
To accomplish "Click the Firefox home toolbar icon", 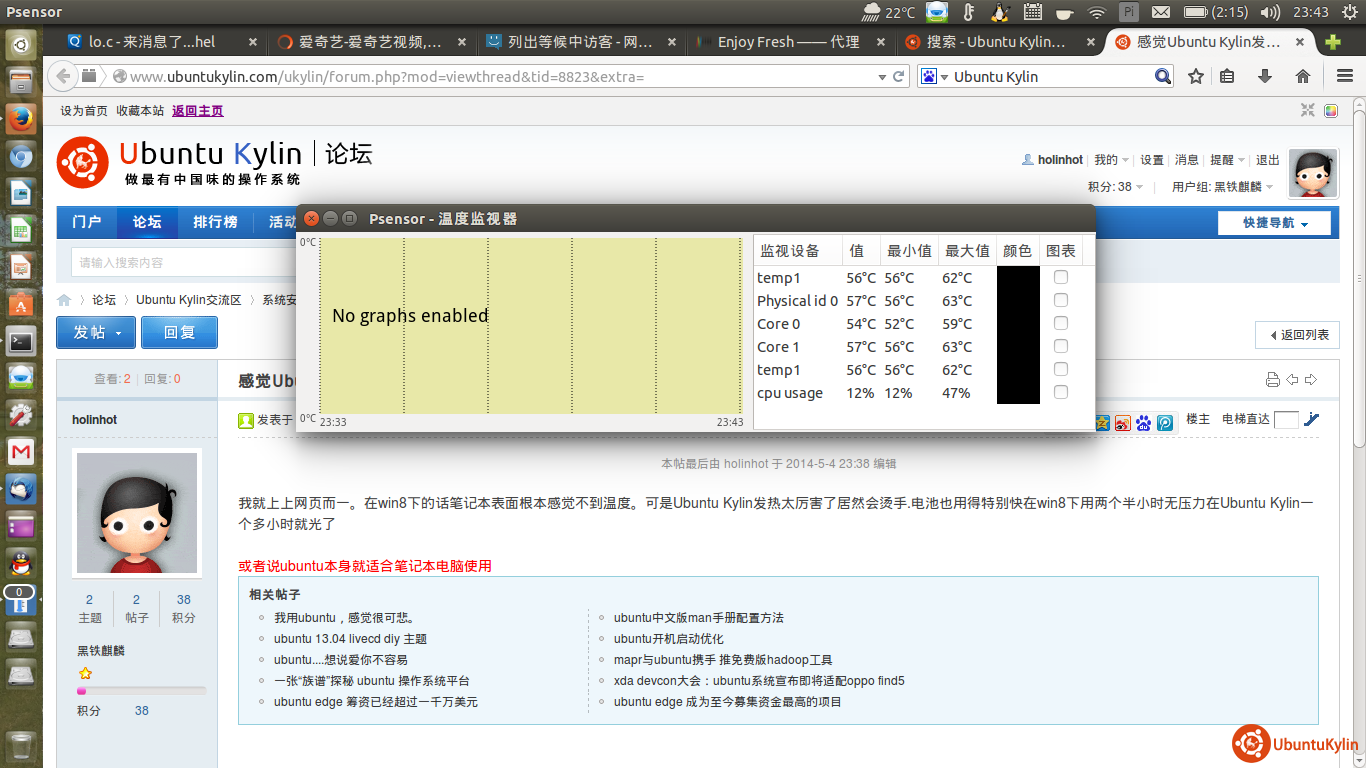I will (1302, 76).
